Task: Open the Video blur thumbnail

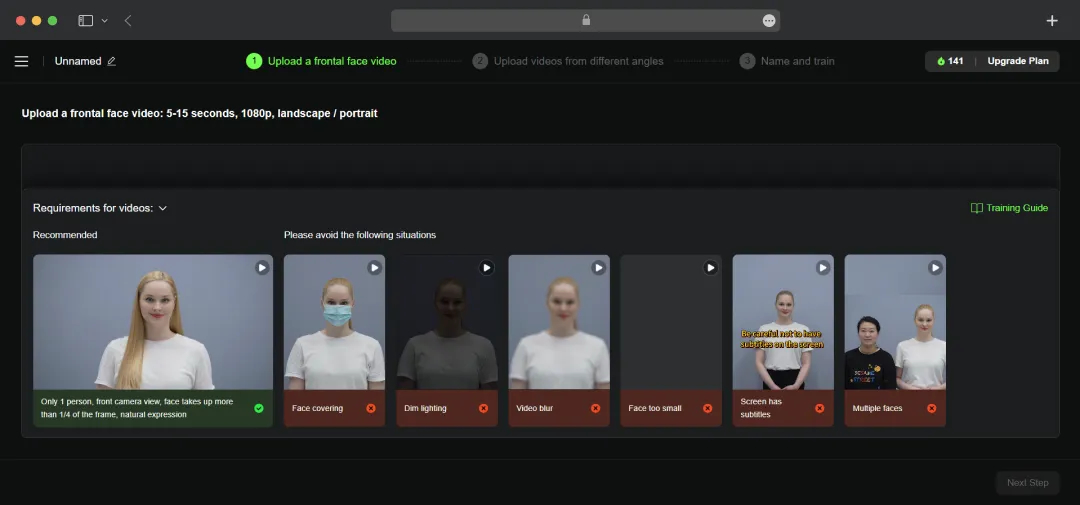Action: click(559, 322)
